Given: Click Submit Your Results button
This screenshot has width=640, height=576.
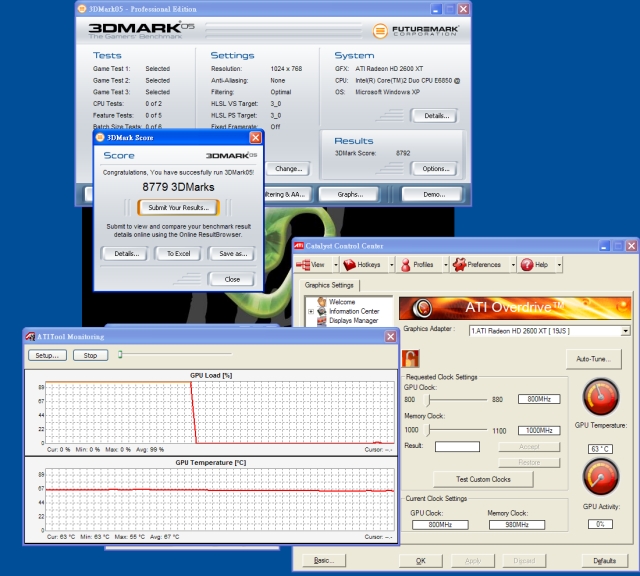Looking at the screenshot, I should point(178,207).
